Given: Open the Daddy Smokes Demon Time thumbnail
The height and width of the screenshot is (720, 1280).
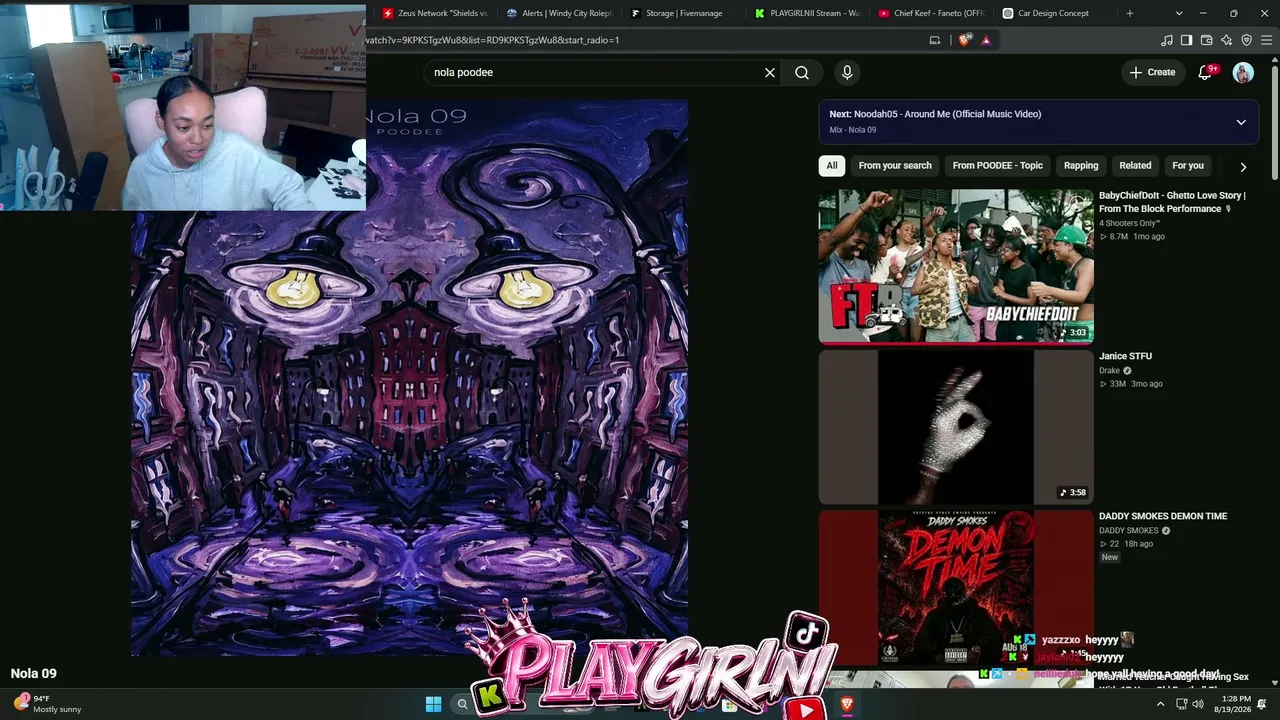Looking at the screenshot, I should [956, 588].
